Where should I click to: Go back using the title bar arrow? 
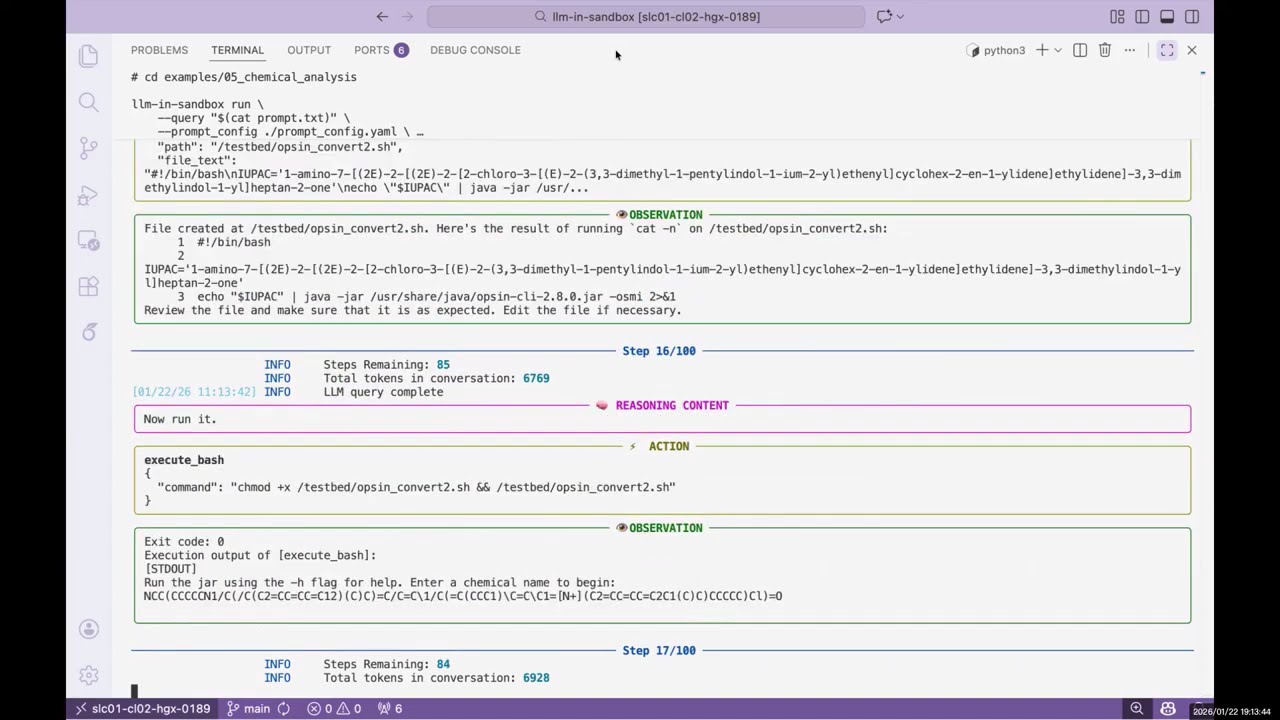(382, 16)
